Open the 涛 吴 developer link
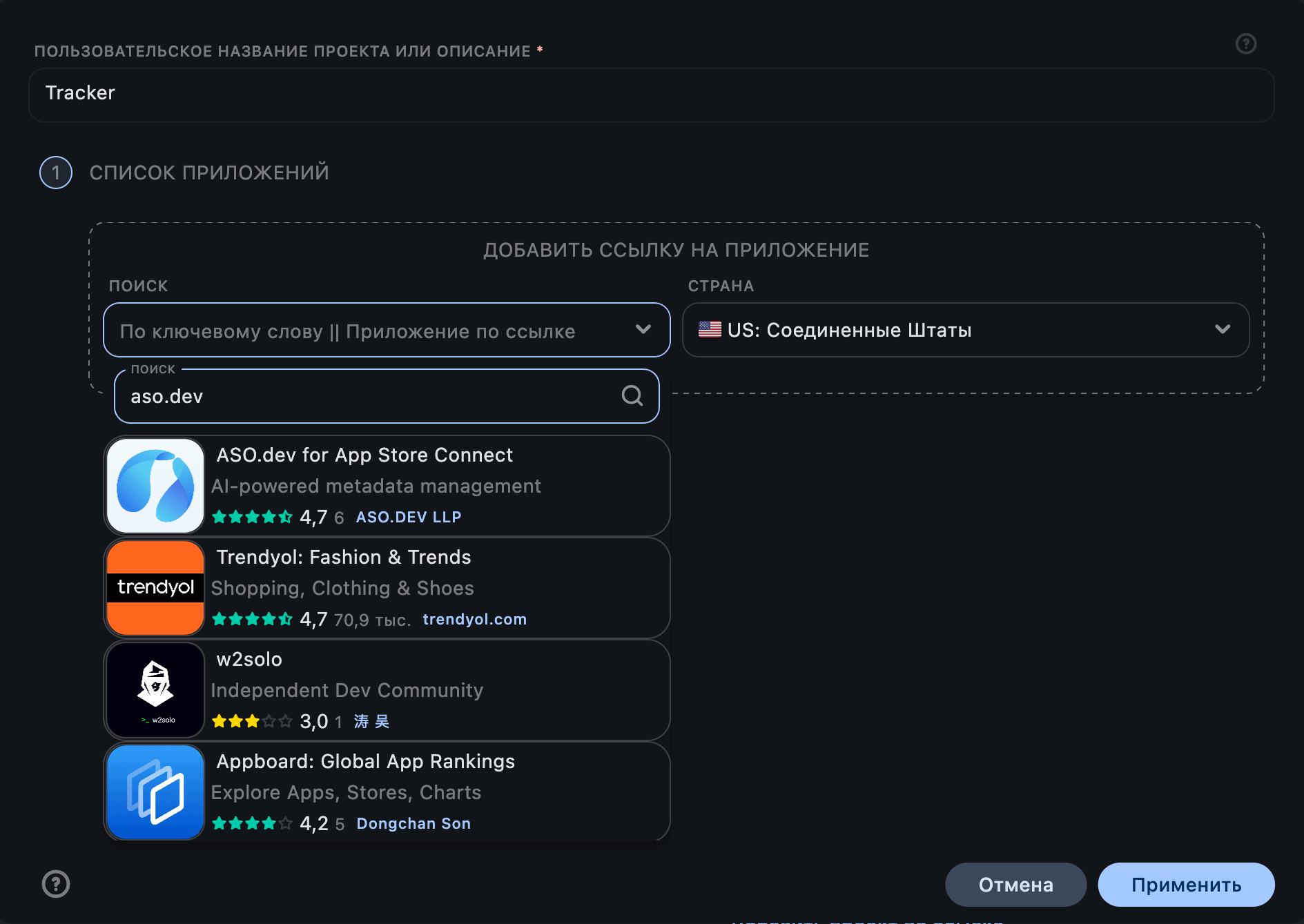Screen dimensions: 1304x924 click(371, 721)
